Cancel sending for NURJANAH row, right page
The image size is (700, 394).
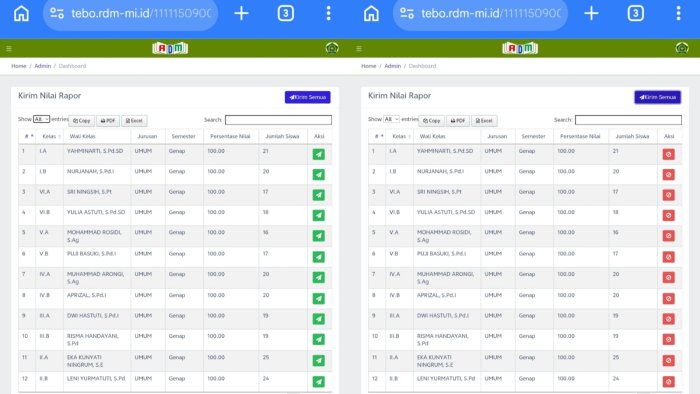(x=668, y=175)
